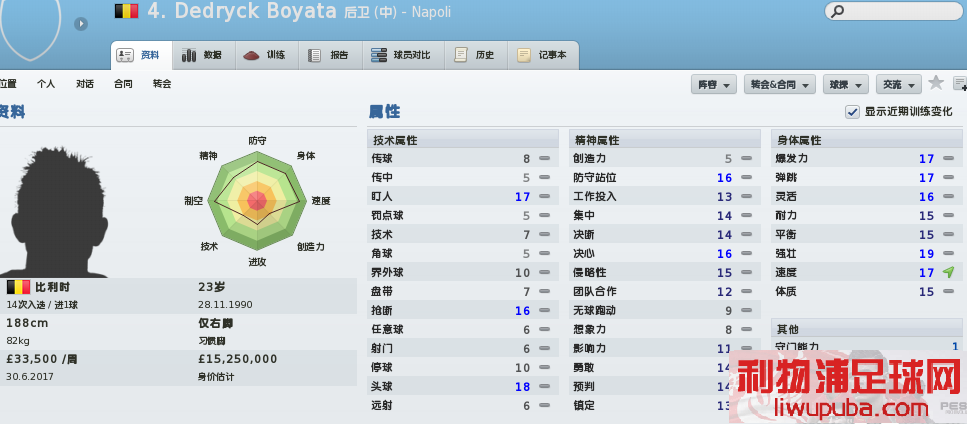Click the green arrow beside 速度
Viewport: 967px width, 424px height.
[x=948, y=272]
